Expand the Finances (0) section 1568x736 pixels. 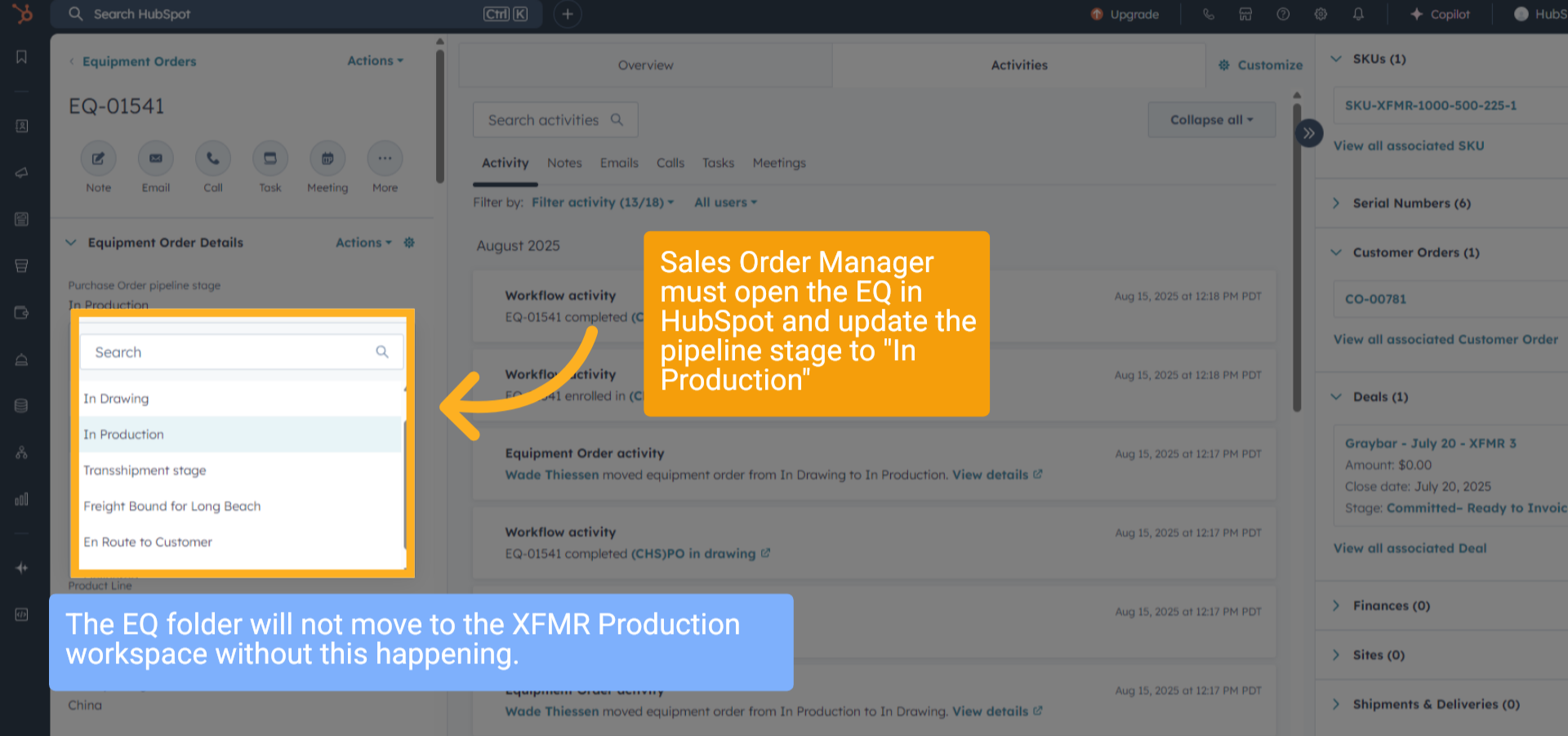click(x=1336, y=605)
